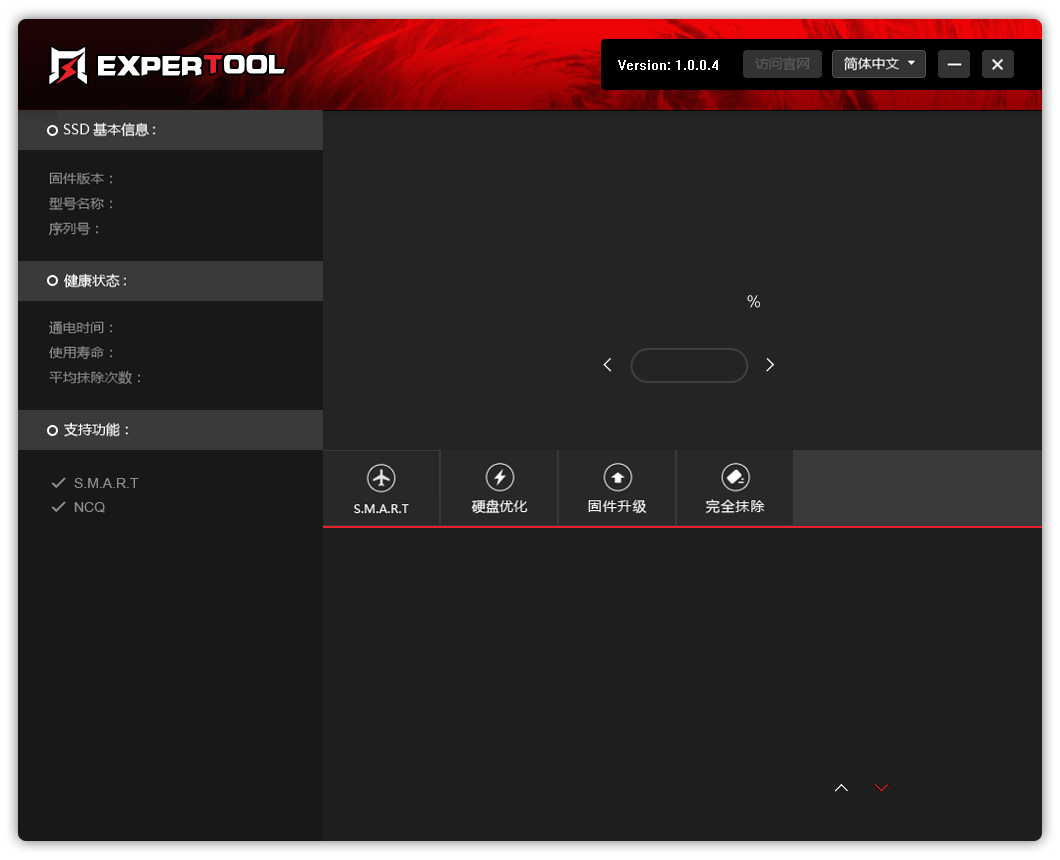
Task: Click the S.M.A.R.T supported feature checkmark
Action: click(x=59, y=483)
